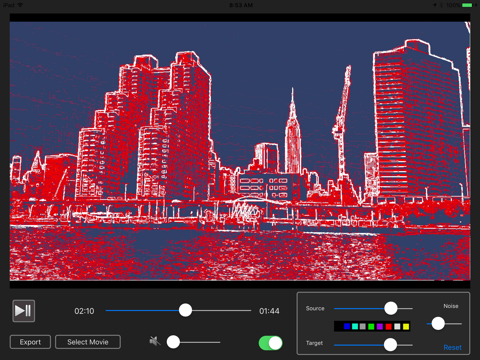The width and height of the screenshot is (480, 360).
Task: Click the elapsed time 02:10 label
Action: click(x=84, y=311)
